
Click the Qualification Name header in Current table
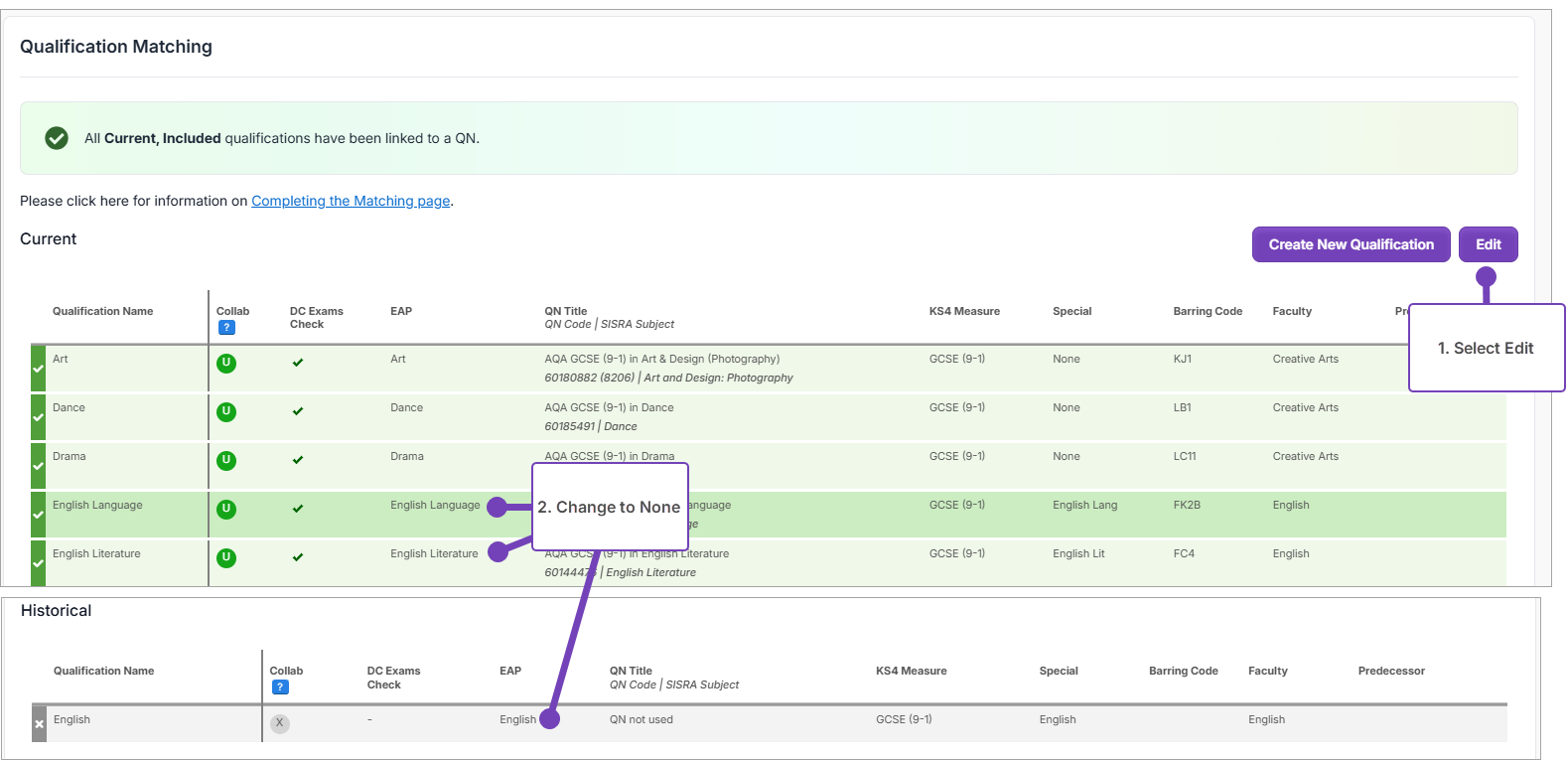[x=102, y=311]
